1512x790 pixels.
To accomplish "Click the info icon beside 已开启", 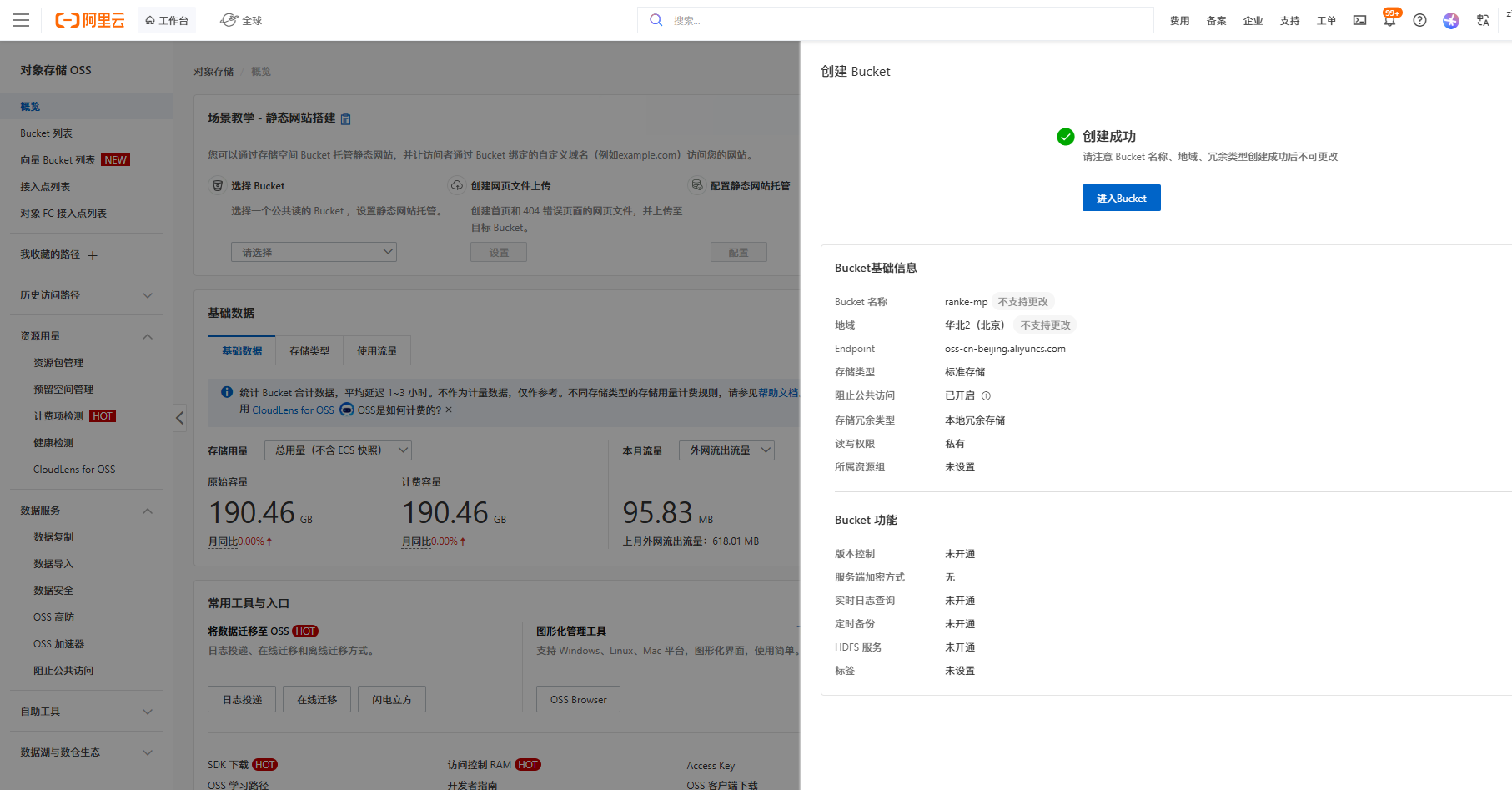I will point(986,395).
